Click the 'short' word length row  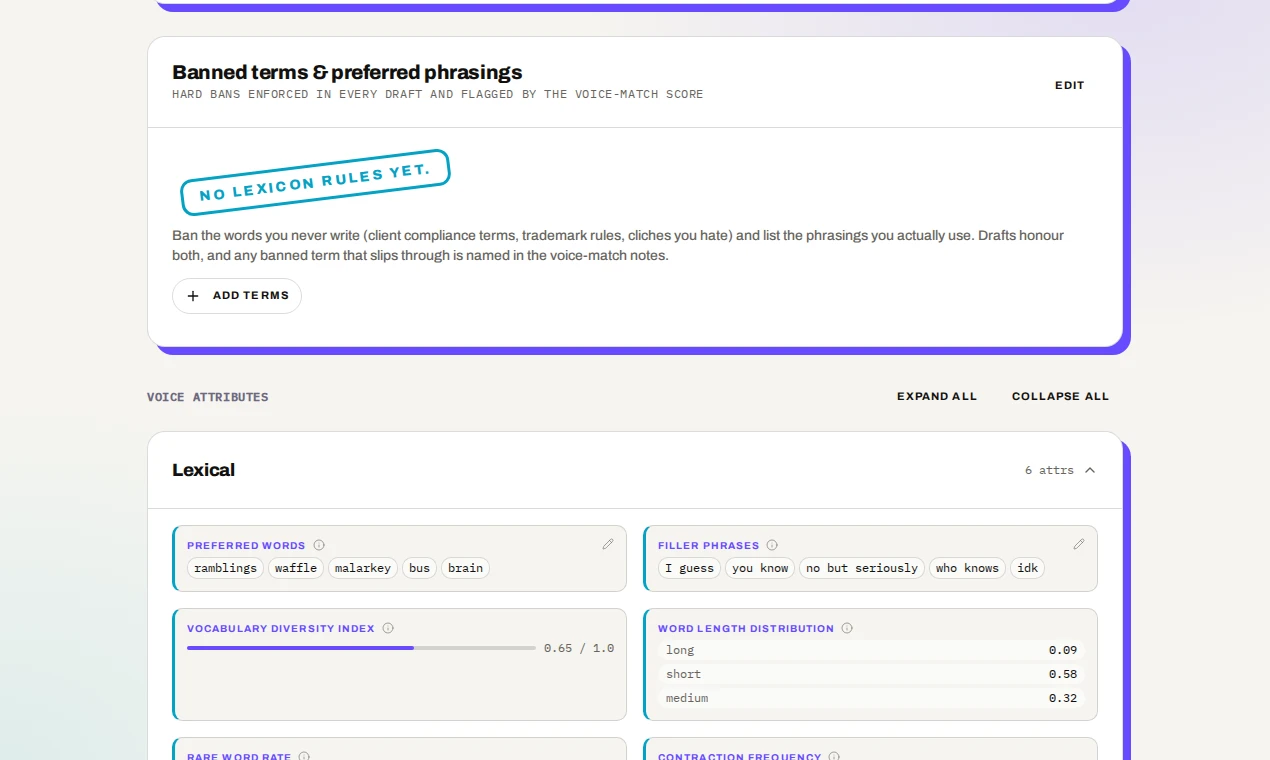(871, 674)
